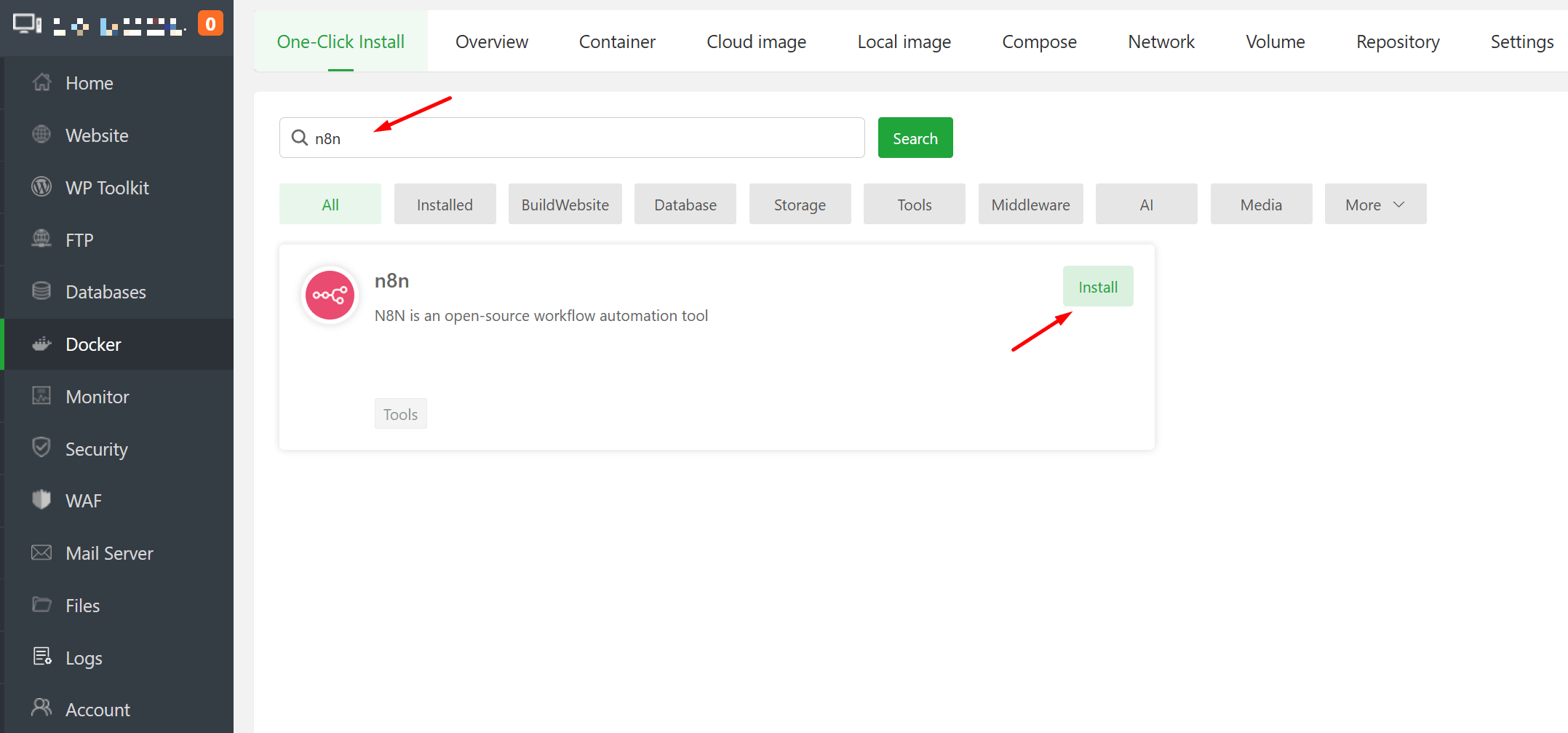Click the Files folder icon
The width and height of the screenshot is (1568, 733).
tap(42, 605)
